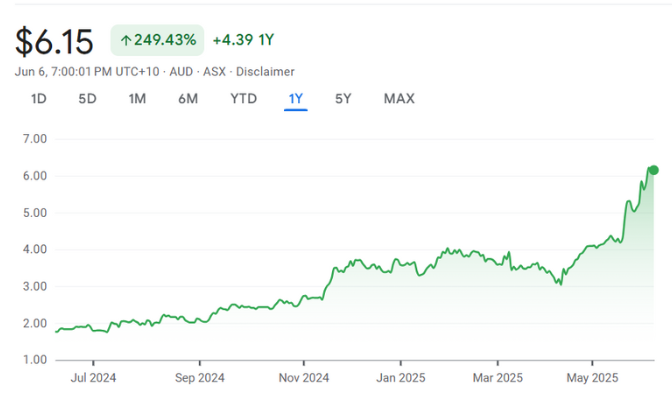Click the Nov 2024 axis label
Viewport: 672px width, 400px height.
pos(304,378)
